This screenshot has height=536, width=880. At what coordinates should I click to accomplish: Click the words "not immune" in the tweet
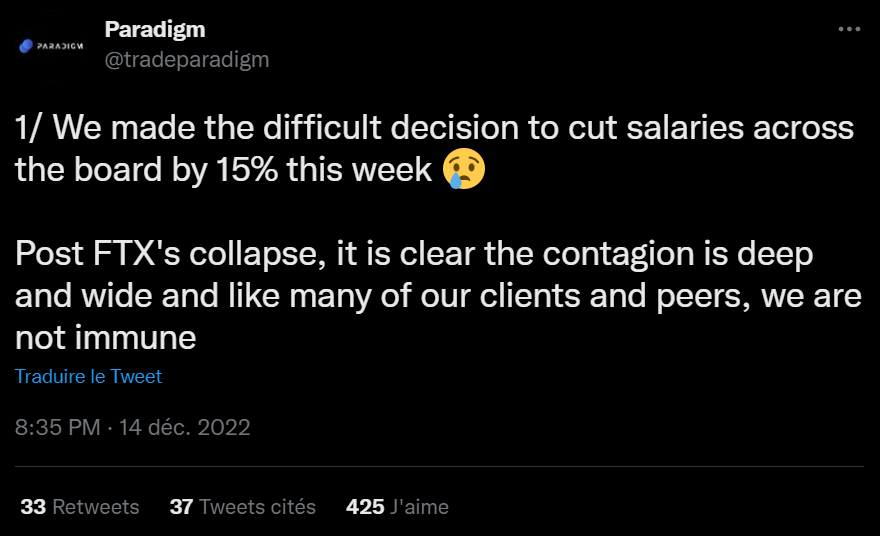coord(105,338)
